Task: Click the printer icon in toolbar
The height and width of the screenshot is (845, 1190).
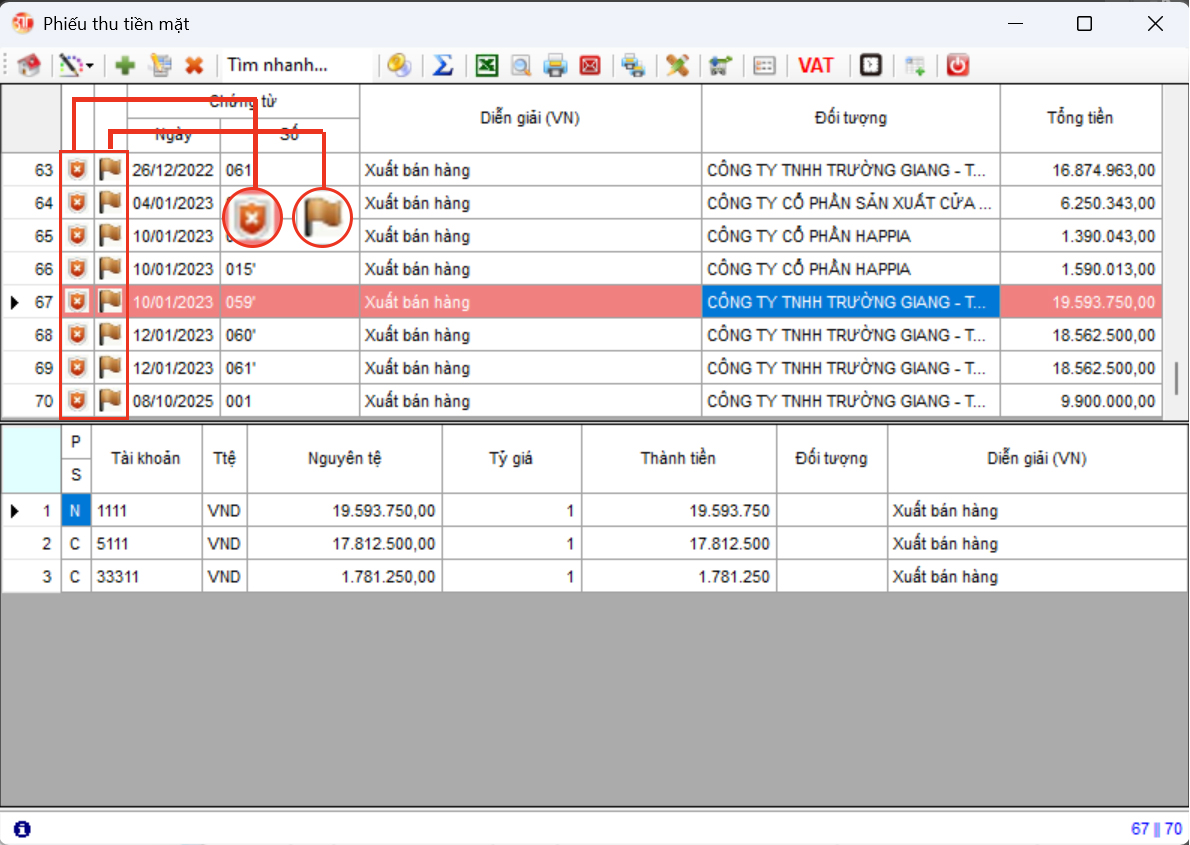Action: (555, 66)
